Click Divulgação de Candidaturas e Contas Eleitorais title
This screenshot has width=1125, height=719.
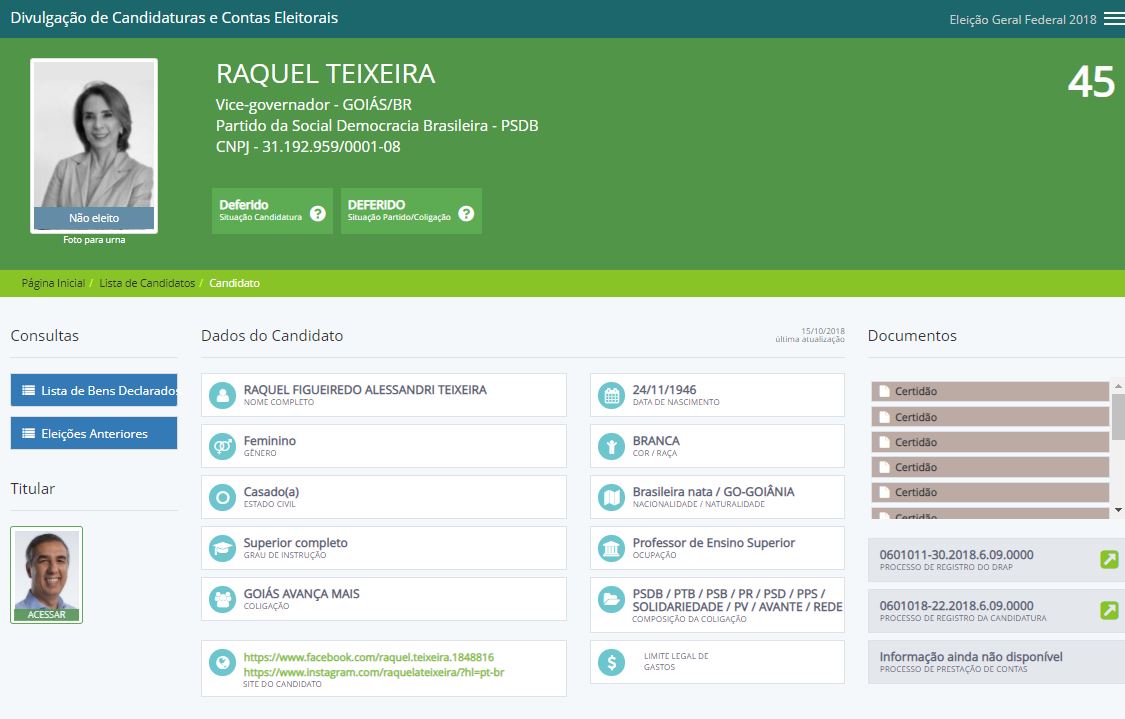(174, 18)
